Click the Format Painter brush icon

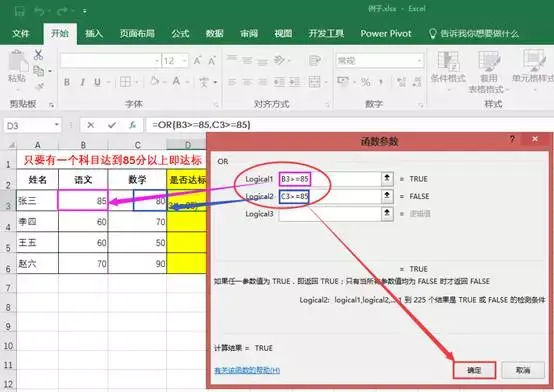[x=40, y=87]
